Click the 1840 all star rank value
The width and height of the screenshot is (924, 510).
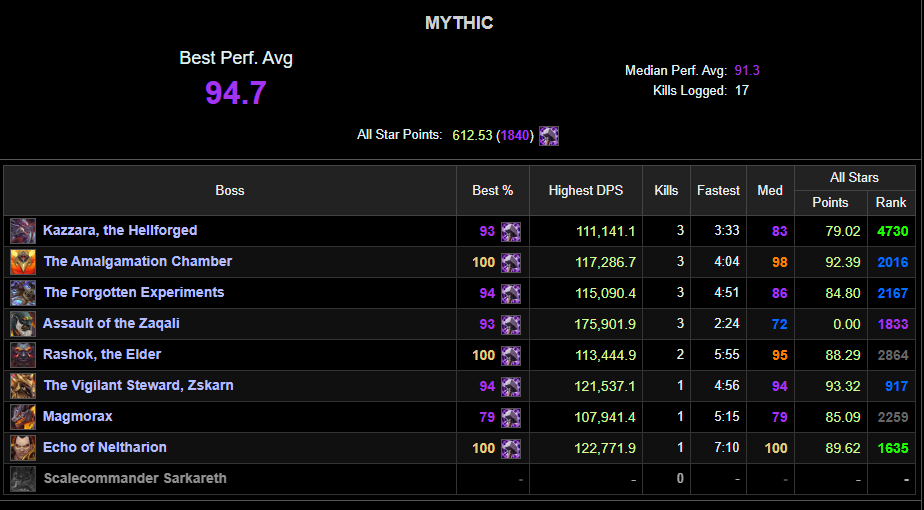[x=515, y=136]
